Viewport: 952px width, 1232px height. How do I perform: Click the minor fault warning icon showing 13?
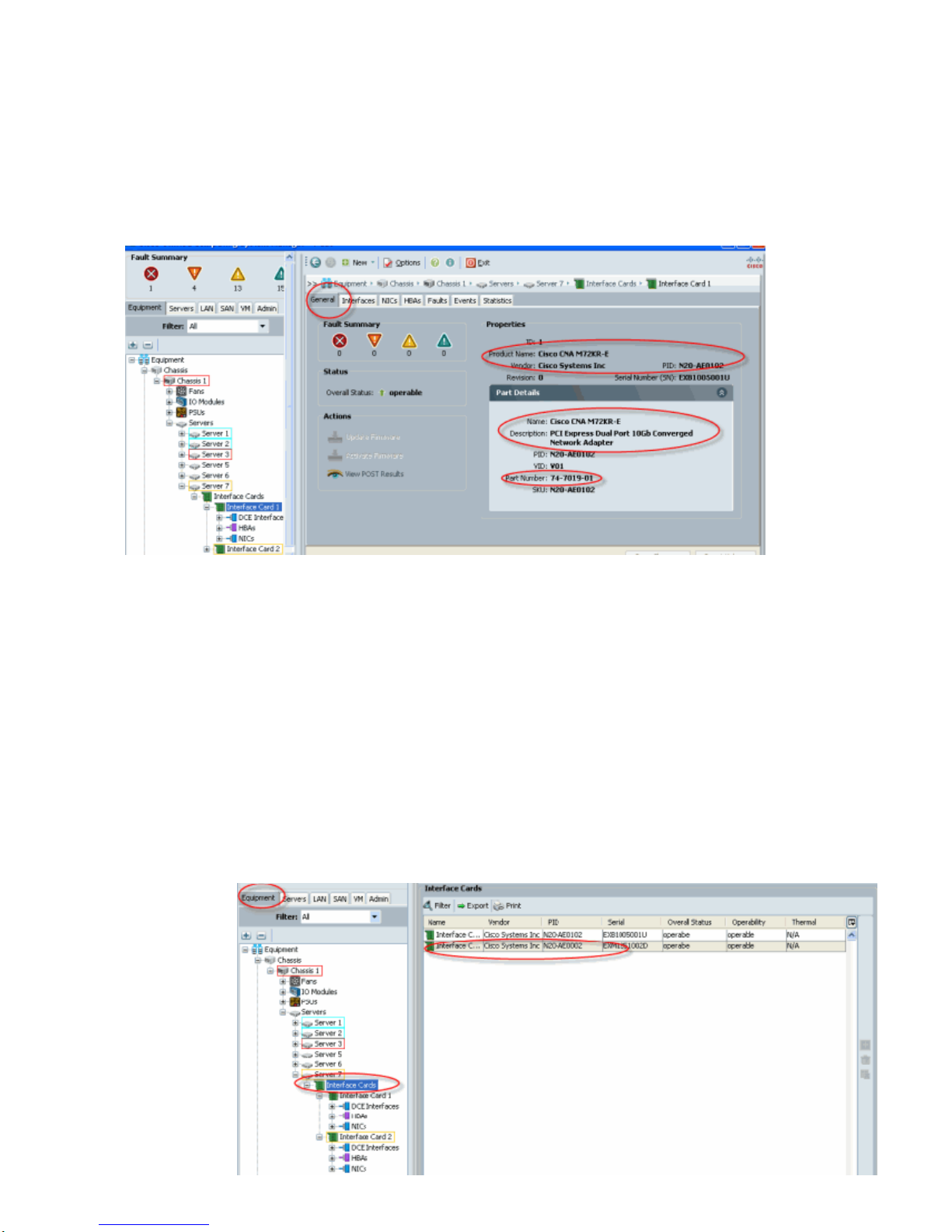(238, 274)
